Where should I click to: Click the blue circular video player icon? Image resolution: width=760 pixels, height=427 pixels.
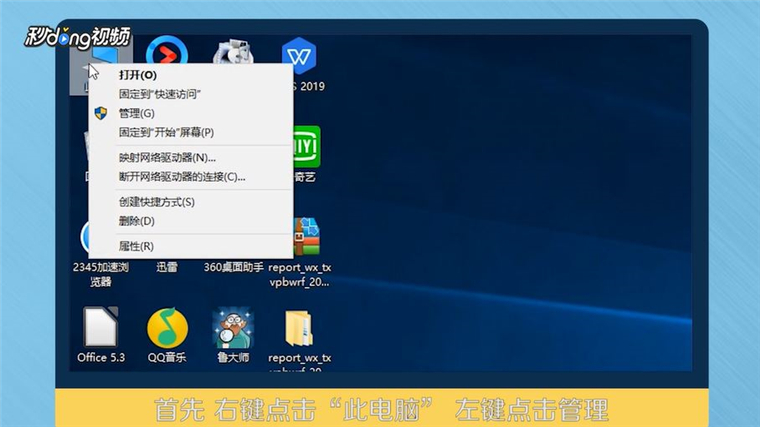(x=167, y=50)
